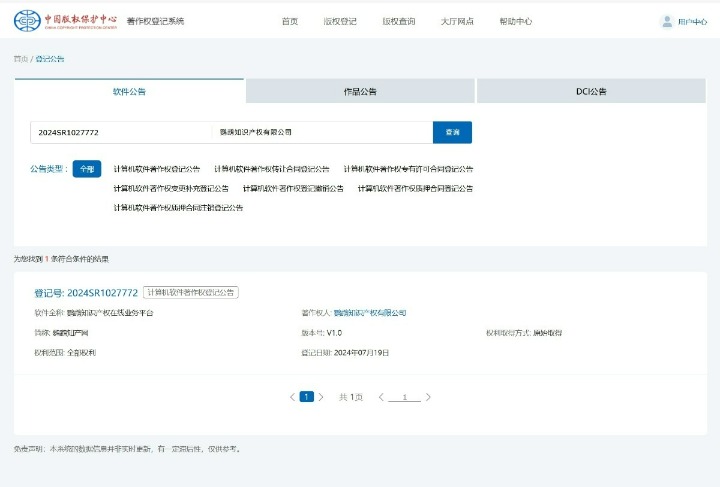Click the 首页 breadcrumb link
Image resolution: width=720 pixels, height=487 pixels.
[x=20, y=59]
